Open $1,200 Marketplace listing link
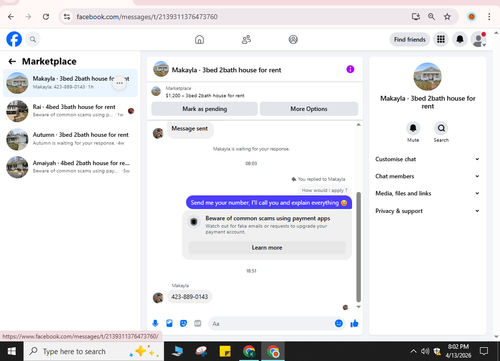 click(x=205, y=96)
